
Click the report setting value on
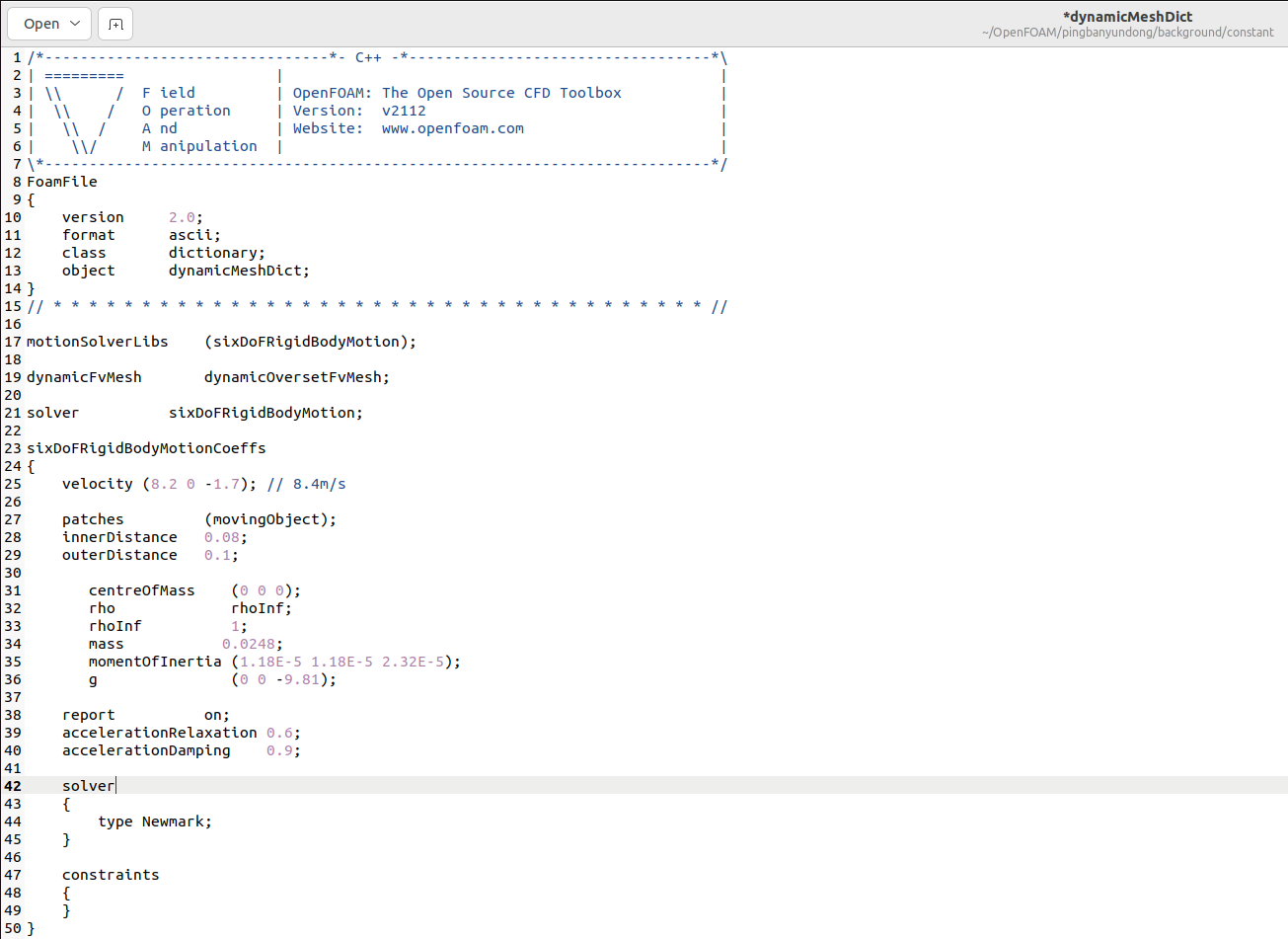214,715
